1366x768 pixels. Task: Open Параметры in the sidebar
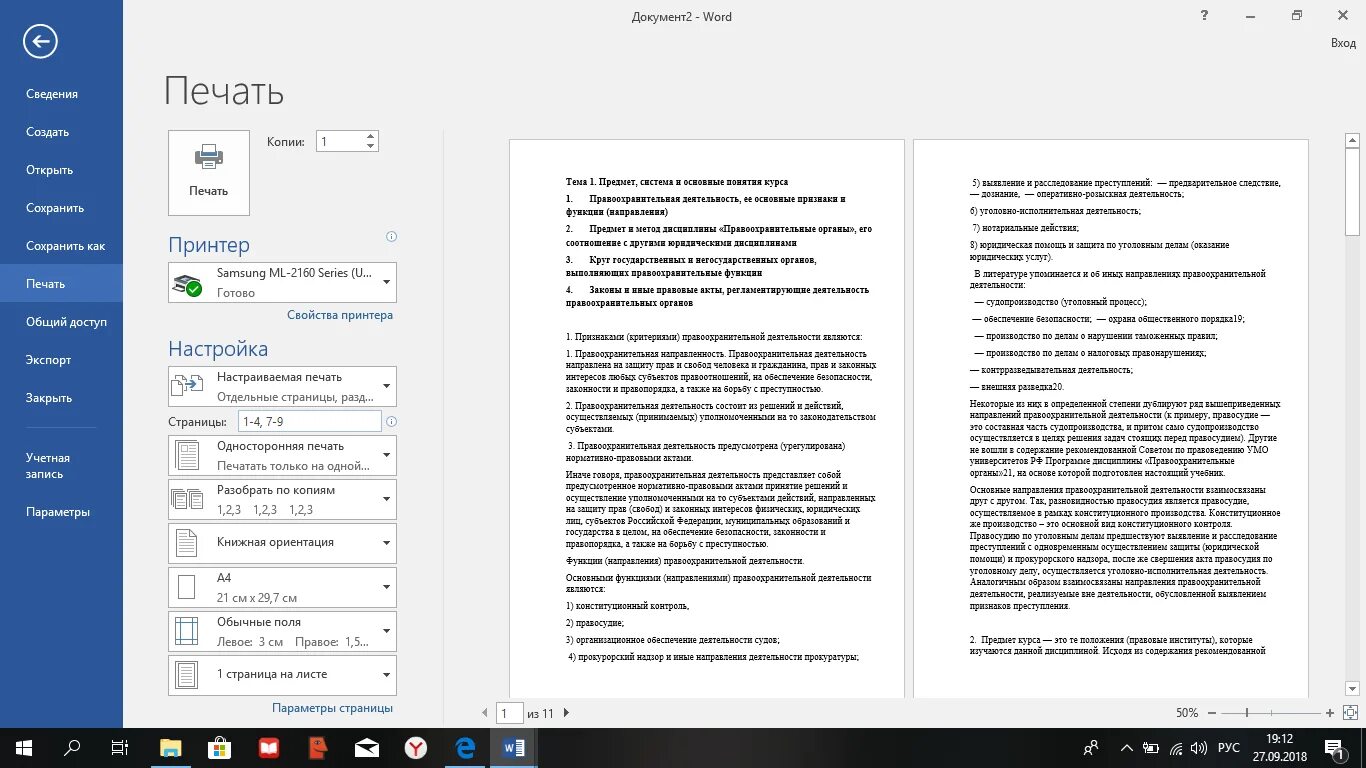(x=61, y=512)
